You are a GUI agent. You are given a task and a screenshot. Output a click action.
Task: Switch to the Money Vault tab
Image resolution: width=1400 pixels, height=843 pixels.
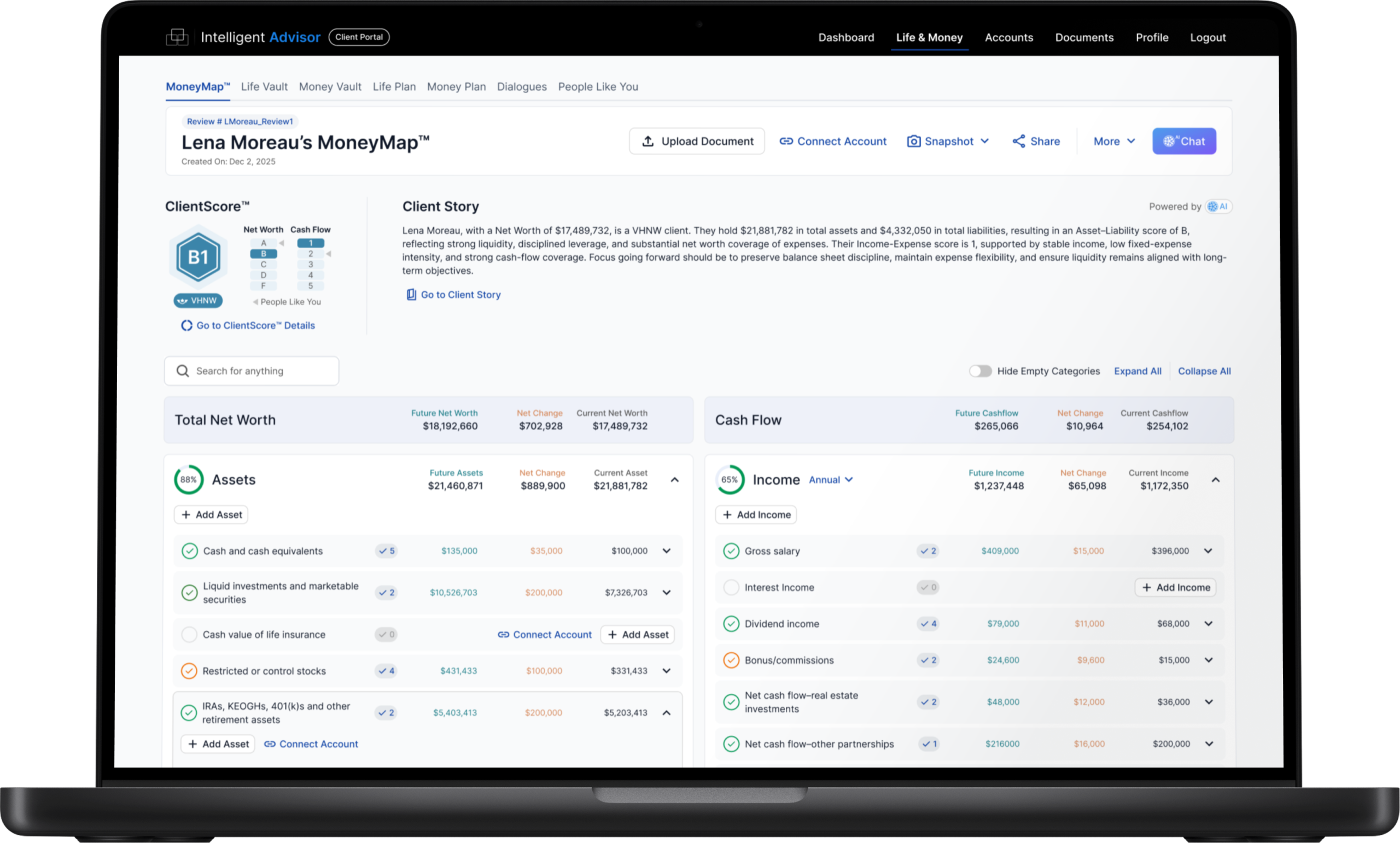click(330, 87)
